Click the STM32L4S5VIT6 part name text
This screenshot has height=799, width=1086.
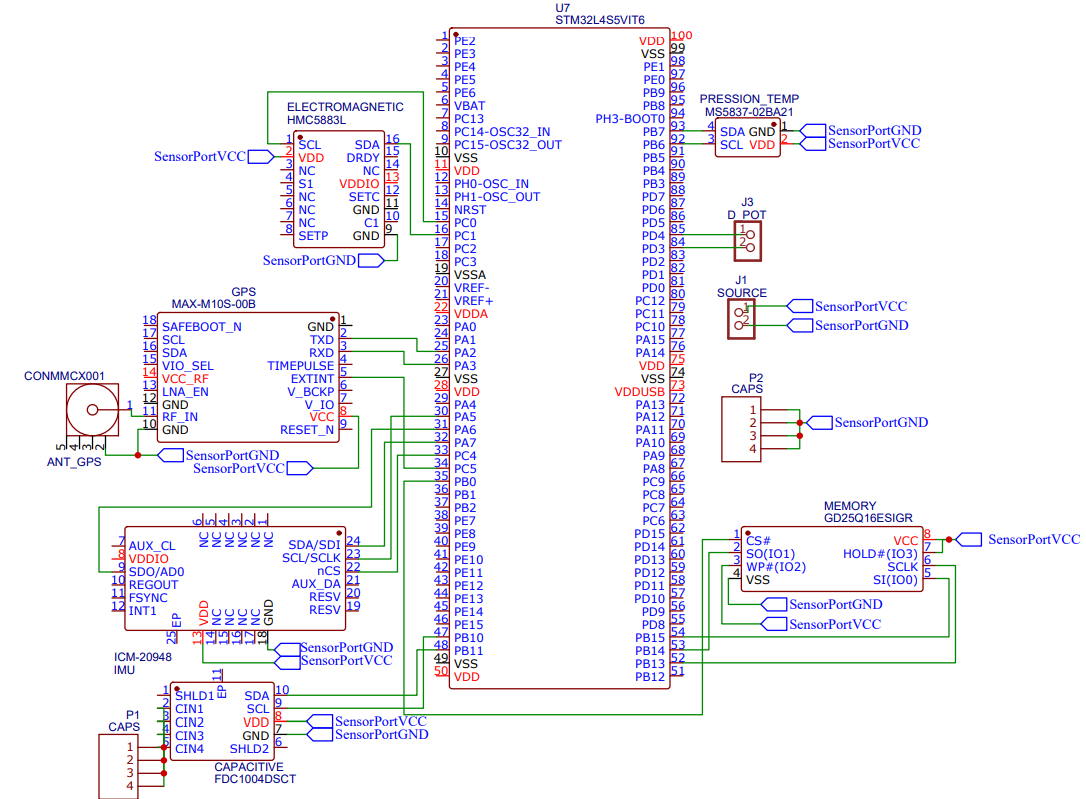click(599, 20)
